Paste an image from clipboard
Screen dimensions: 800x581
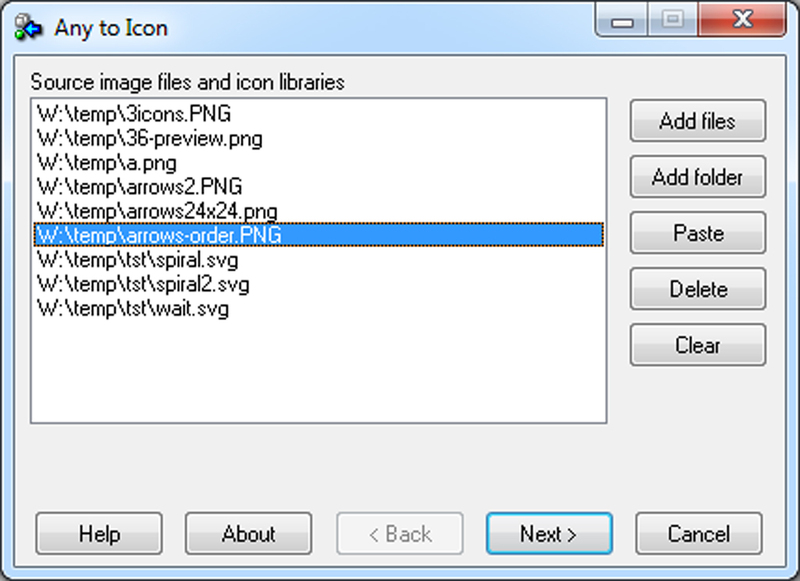697,233
